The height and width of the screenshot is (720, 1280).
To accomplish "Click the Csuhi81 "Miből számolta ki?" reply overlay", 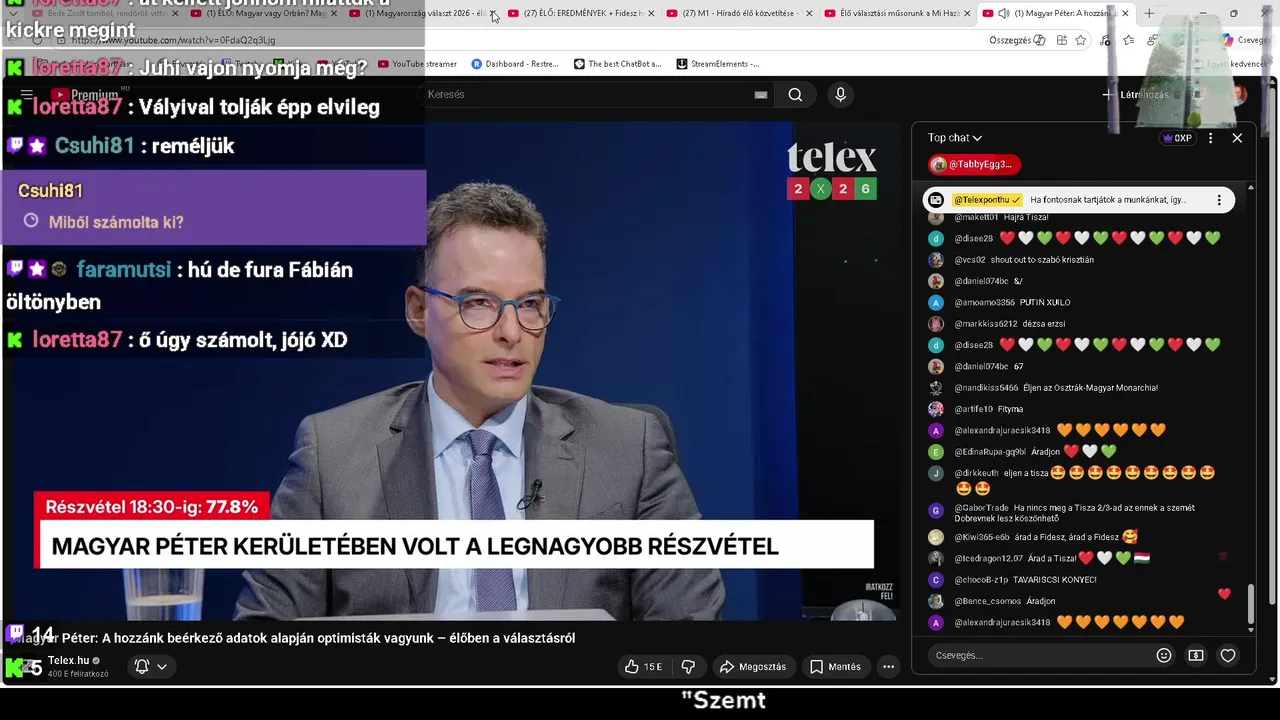I will click(214, 207).
